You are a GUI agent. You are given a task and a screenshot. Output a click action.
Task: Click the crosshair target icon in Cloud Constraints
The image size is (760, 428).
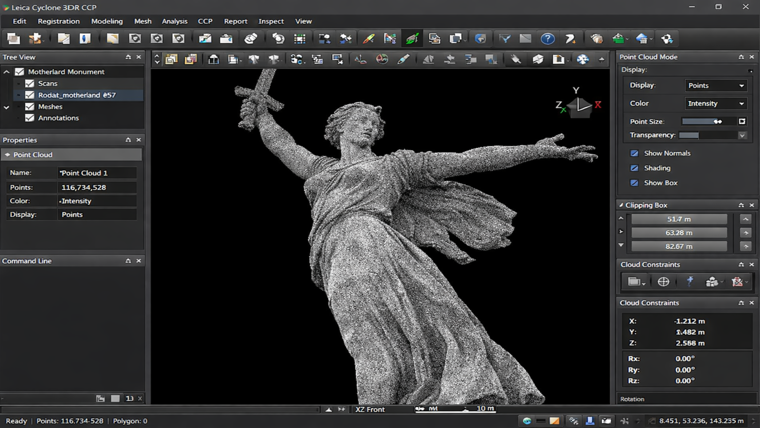tap(663, 282)
